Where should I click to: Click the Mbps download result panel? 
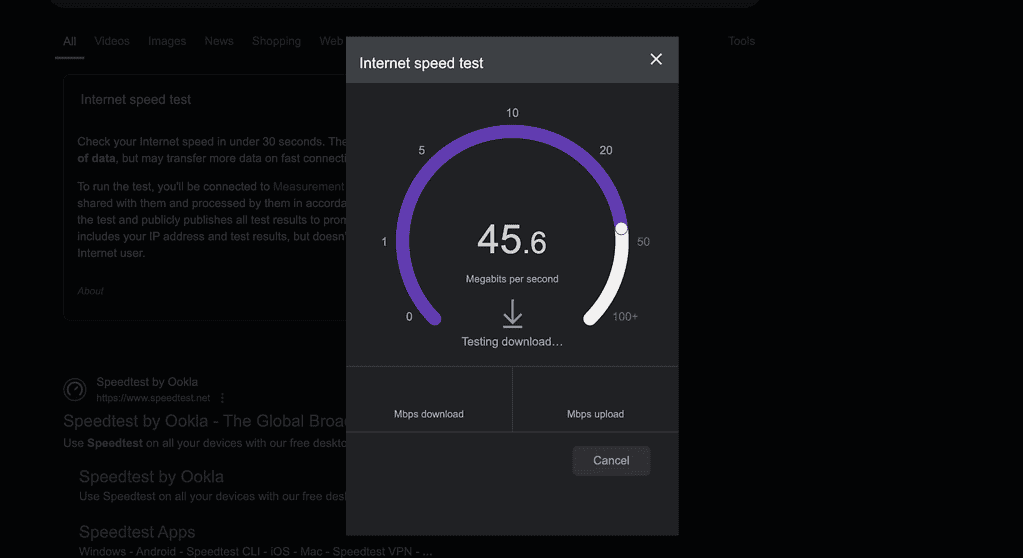(x=429, y=399)
